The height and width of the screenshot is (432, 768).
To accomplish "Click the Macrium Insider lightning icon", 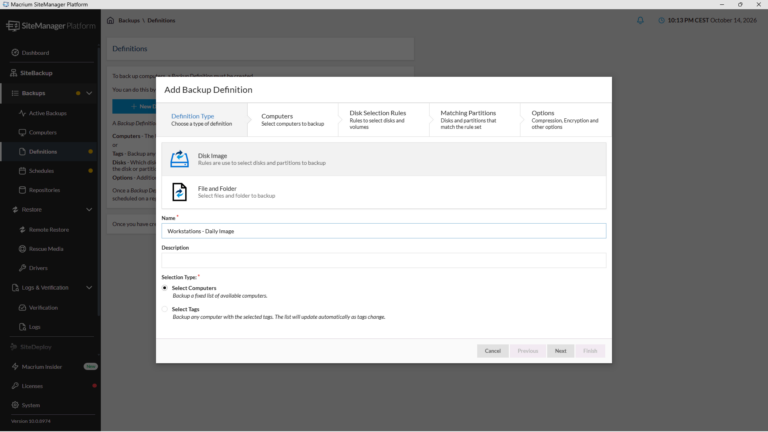I will pos(15,366).
